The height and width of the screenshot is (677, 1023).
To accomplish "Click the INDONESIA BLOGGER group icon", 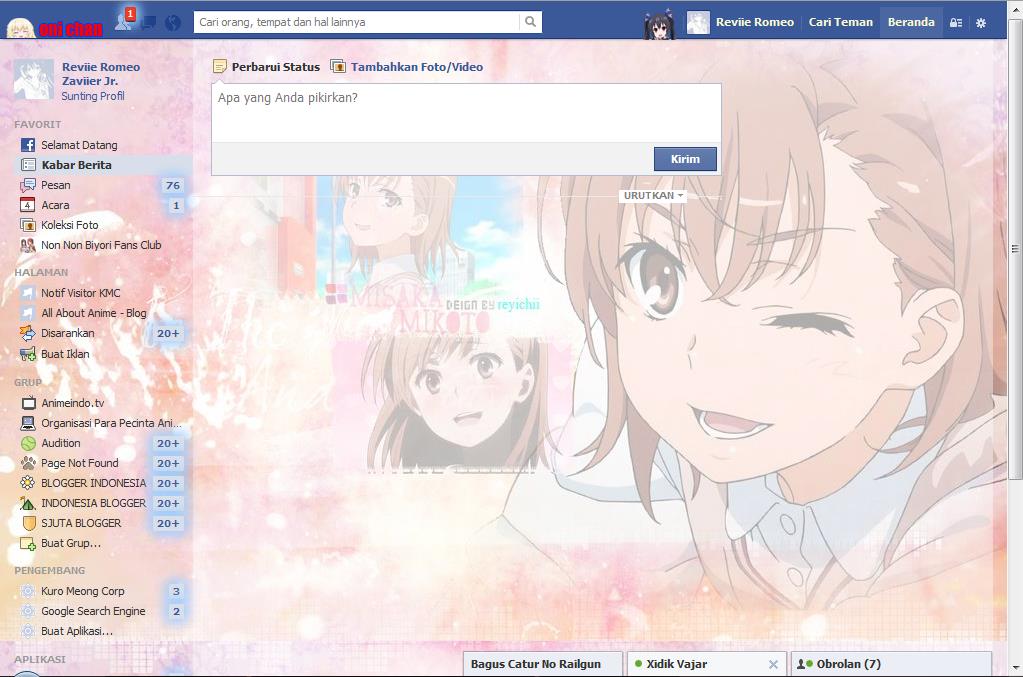I will (x=27, y=504).
